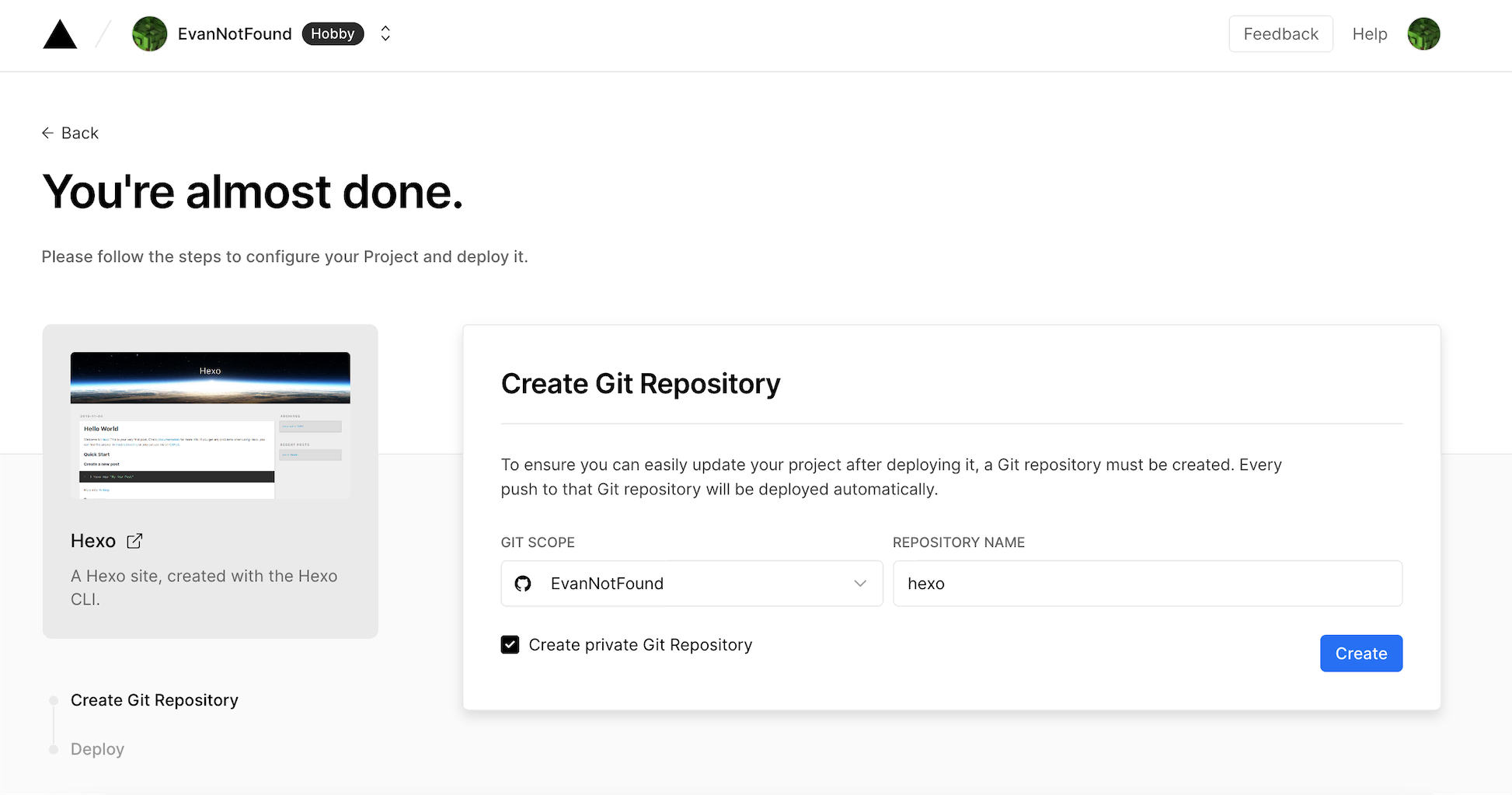This screenshot has width=1512, height=795.
Task: Click the 'Create Git Repository' panel heading
Action: point(640,384)
